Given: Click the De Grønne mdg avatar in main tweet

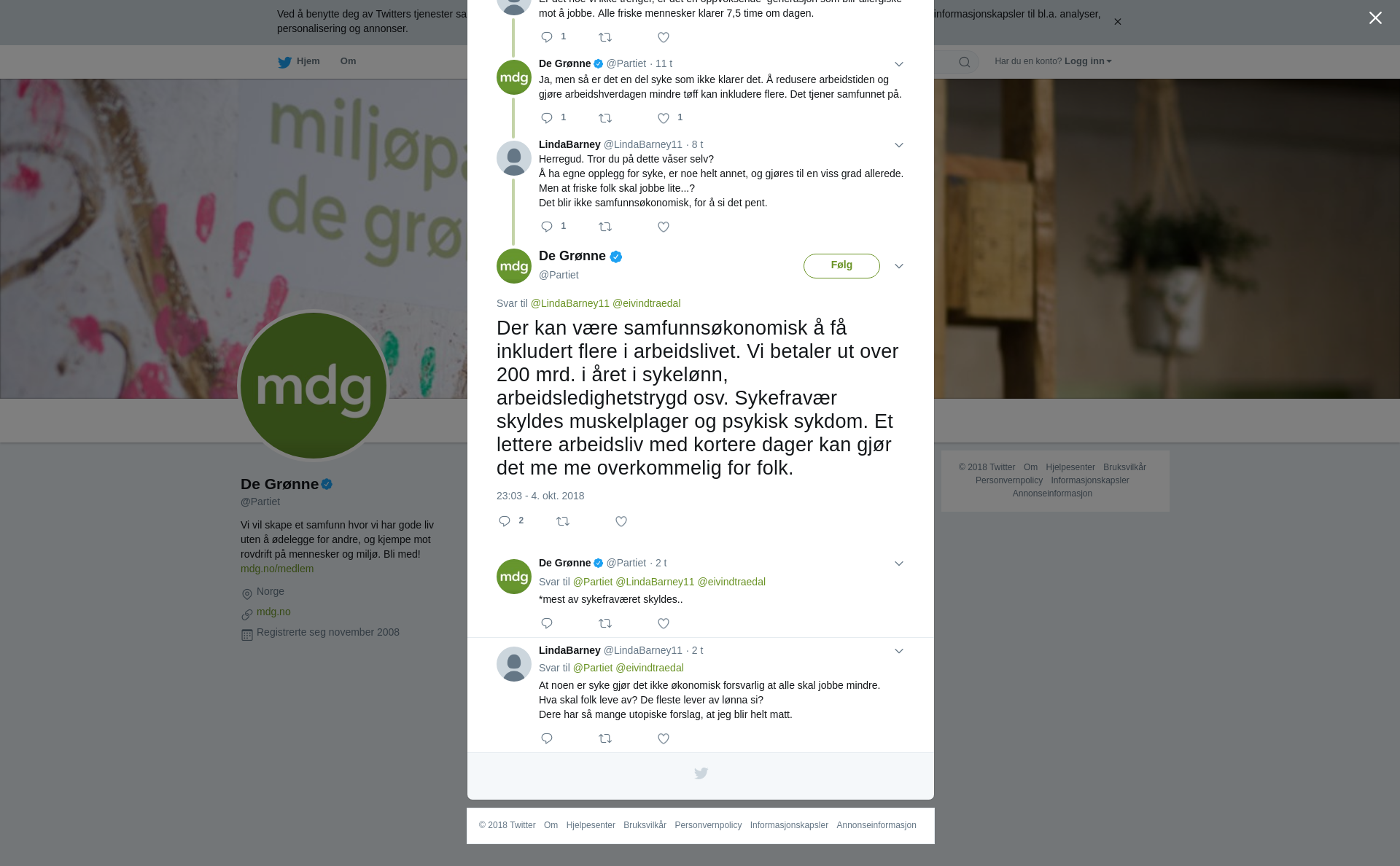Looking at the screenshot, I should coord(514,266).
